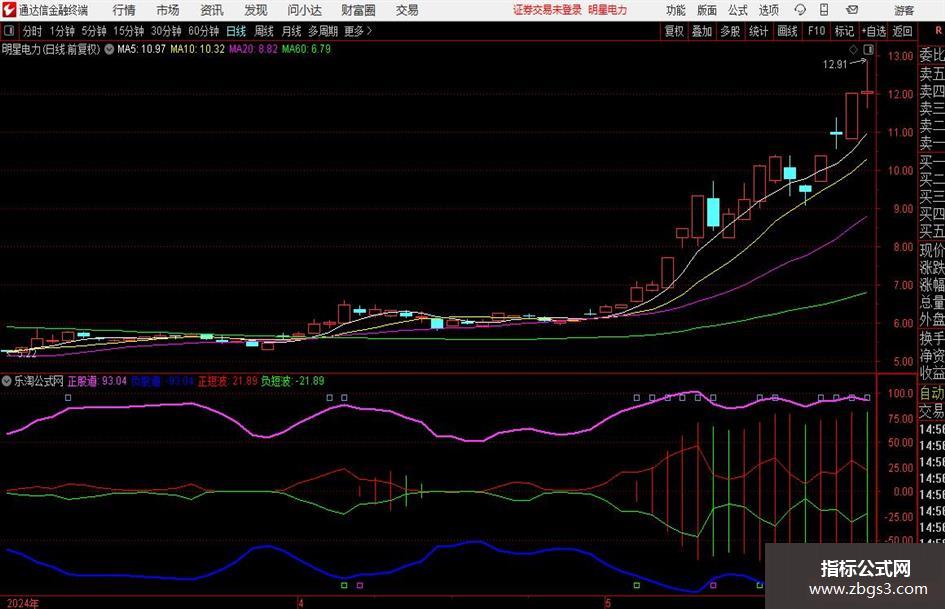This screenshot has width=945, height=609.
Task: Open the mobile phone icon
Action: click(824, 10)
